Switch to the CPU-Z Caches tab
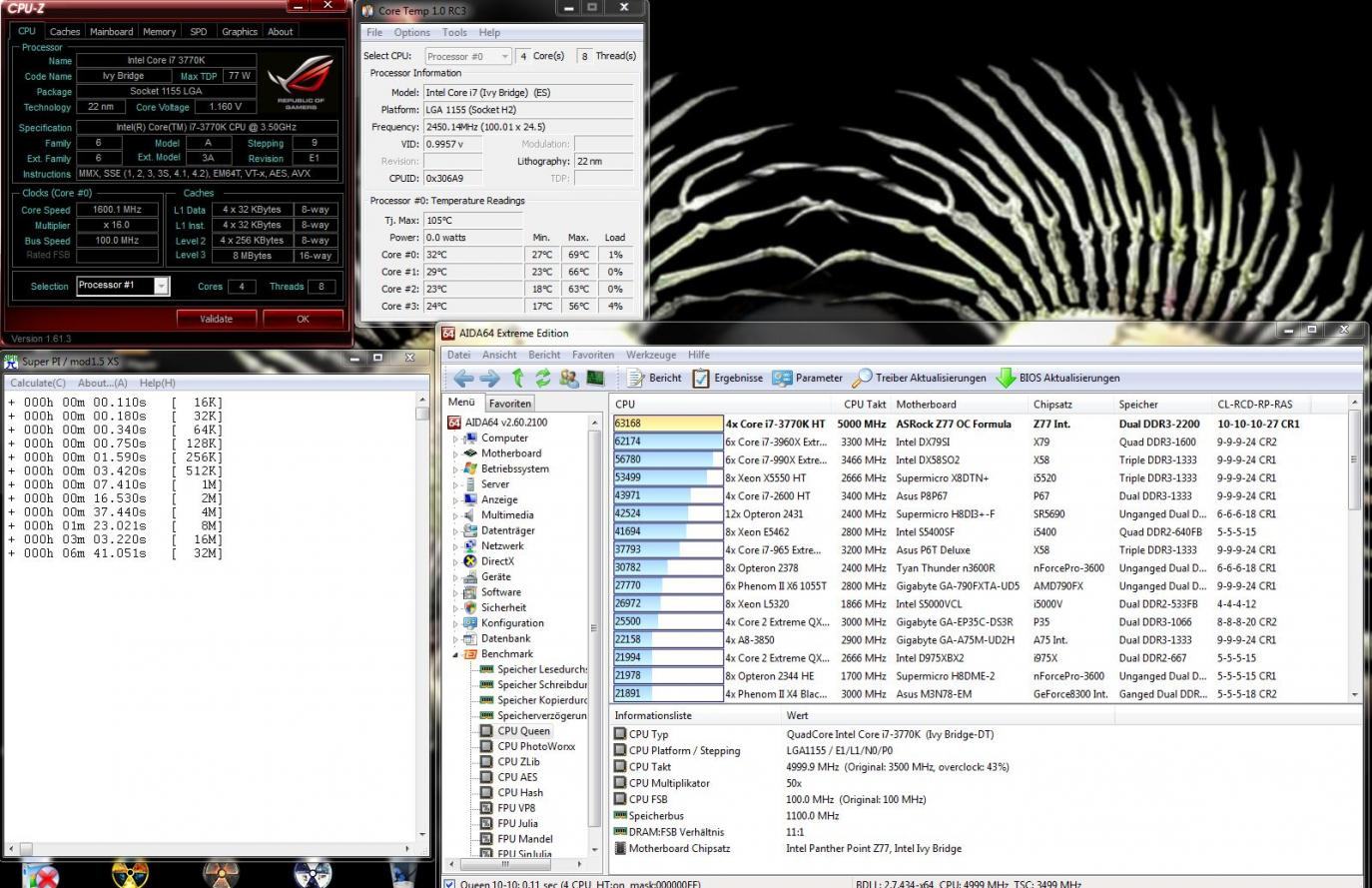Image resolution: width=1372 pixels, height=888 pixels. pyautogui.click(x=65, y=32)
